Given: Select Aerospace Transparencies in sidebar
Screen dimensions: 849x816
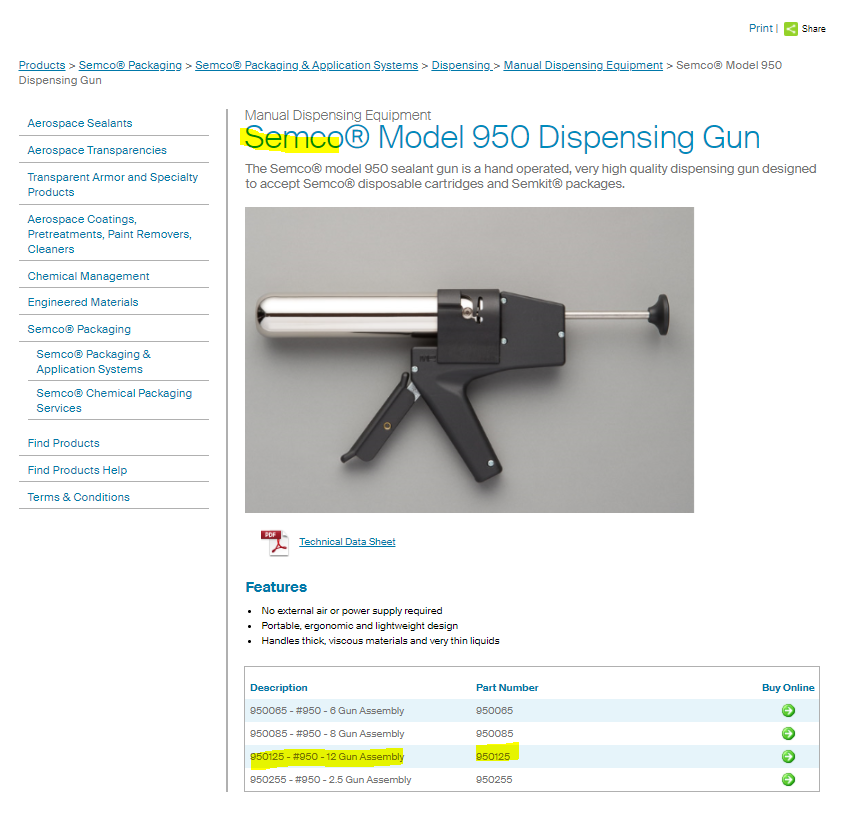Looking at the screenshot, I should tap(97, 151).
